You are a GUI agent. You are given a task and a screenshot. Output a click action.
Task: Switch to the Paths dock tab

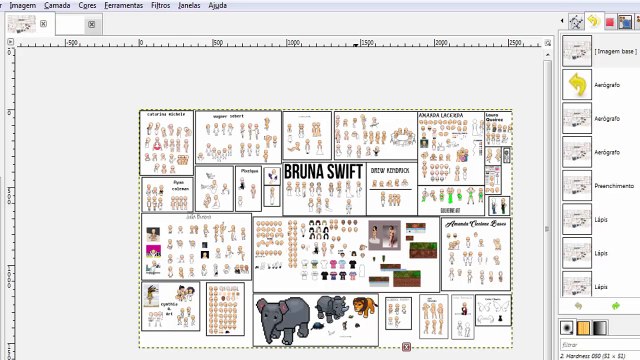tap(576, 22)
